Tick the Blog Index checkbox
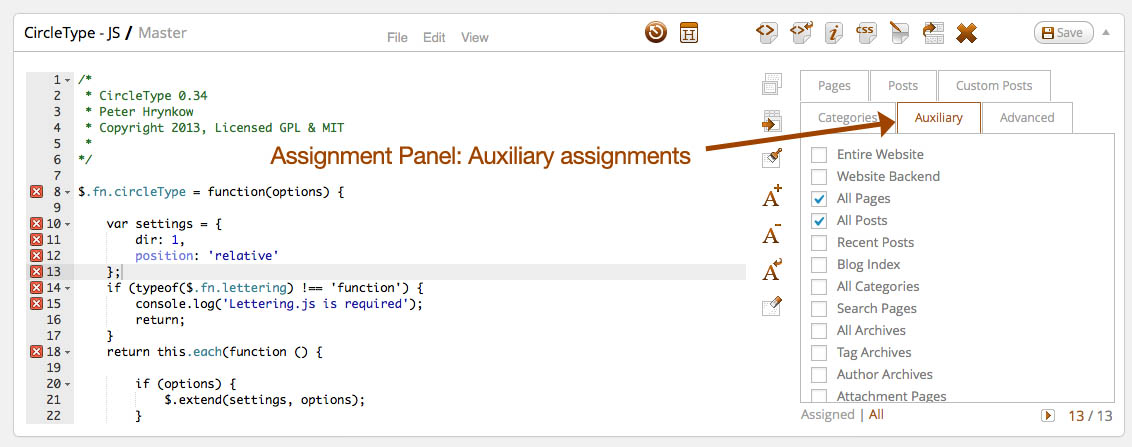 click(x=819, y=265)
